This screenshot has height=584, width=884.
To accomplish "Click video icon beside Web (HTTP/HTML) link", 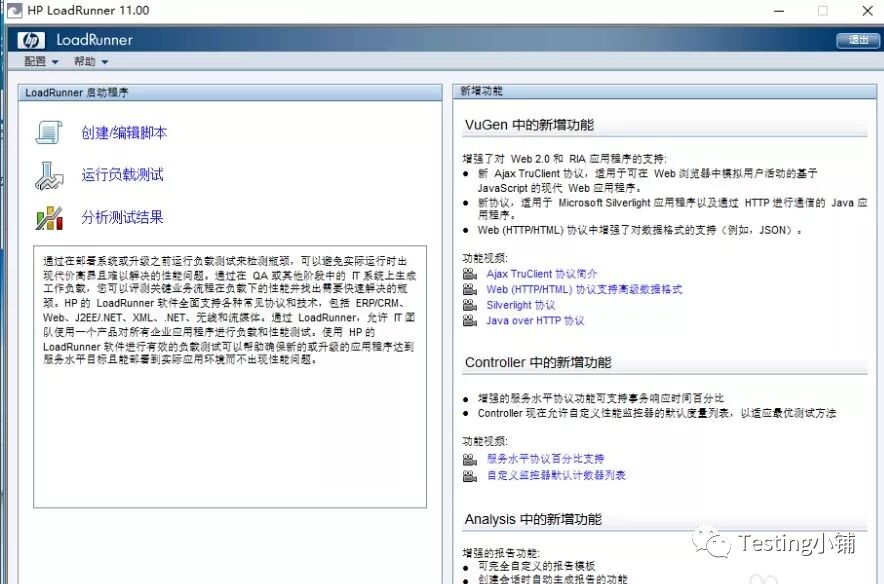I will click(x=470, y=289).
